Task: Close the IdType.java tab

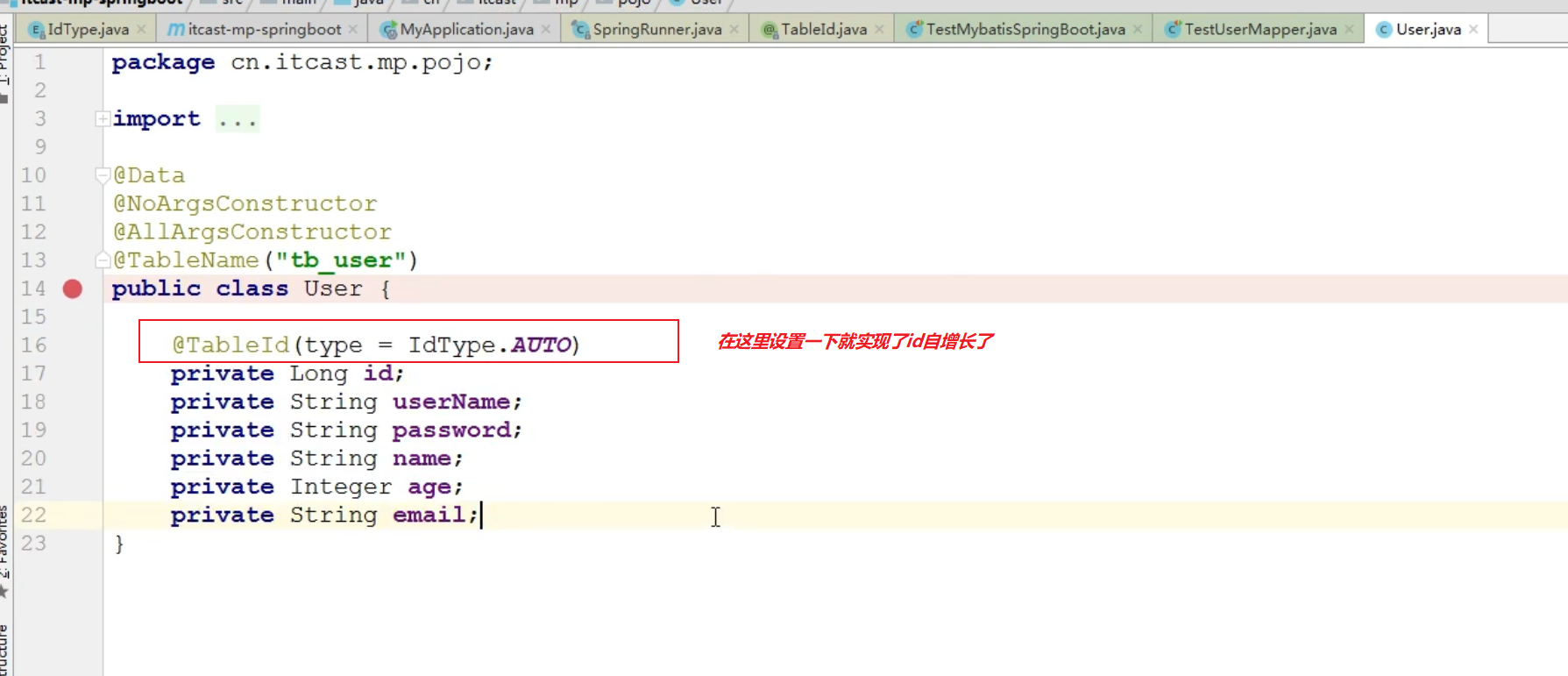Action: [x=141, y=30]
